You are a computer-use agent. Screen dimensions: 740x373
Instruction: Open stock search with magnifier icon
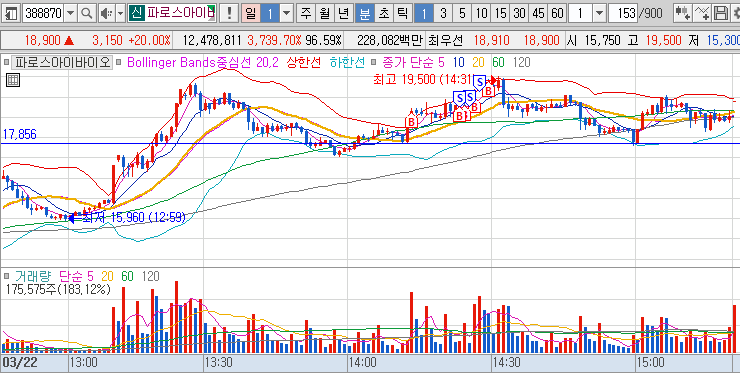(x=87, y=13)
